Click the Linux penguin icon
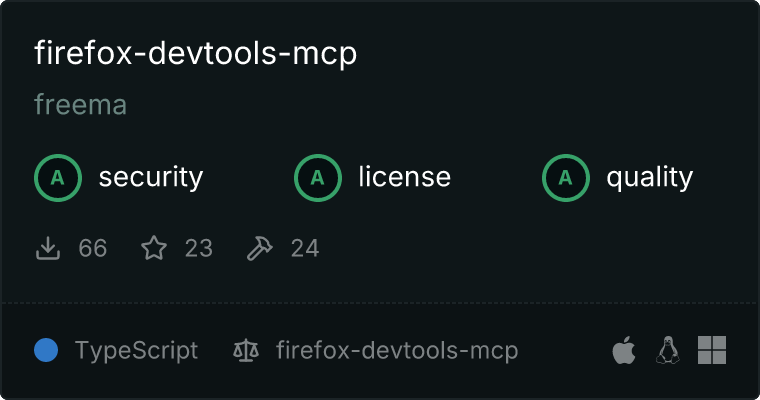 click(668, 350)
